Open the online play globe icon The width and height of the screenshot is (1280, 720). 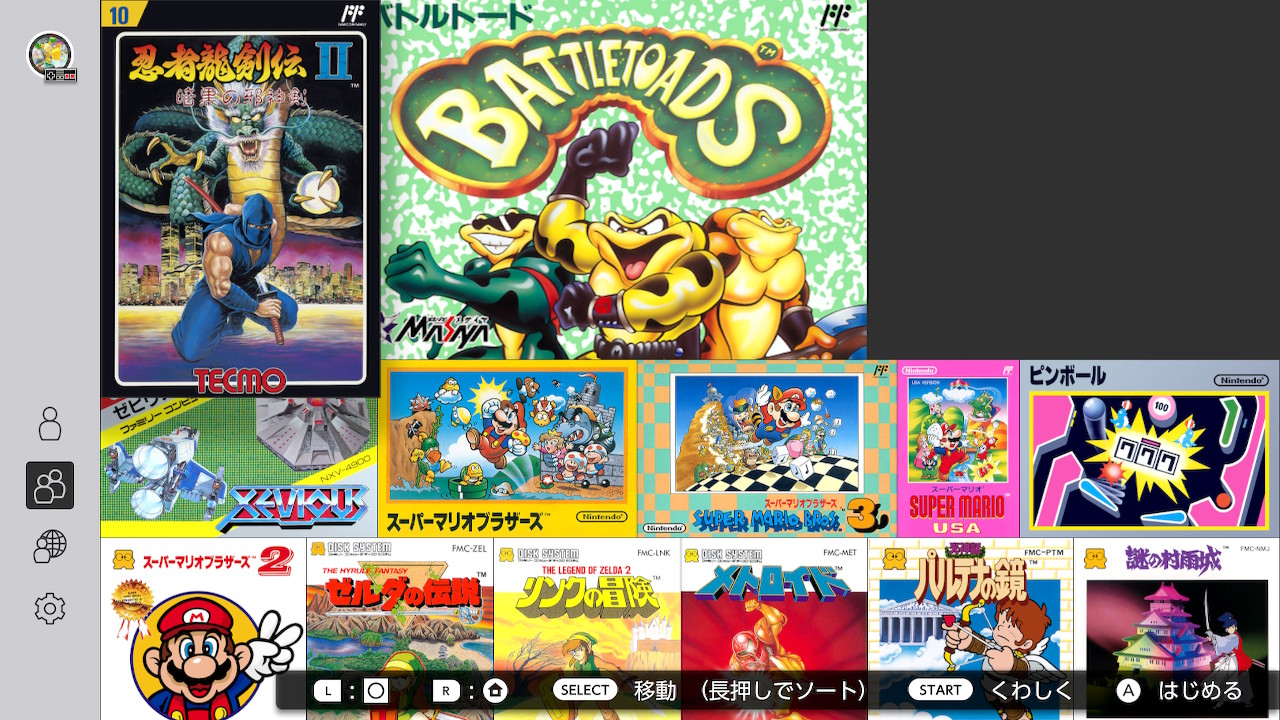[x=50, y=547]
